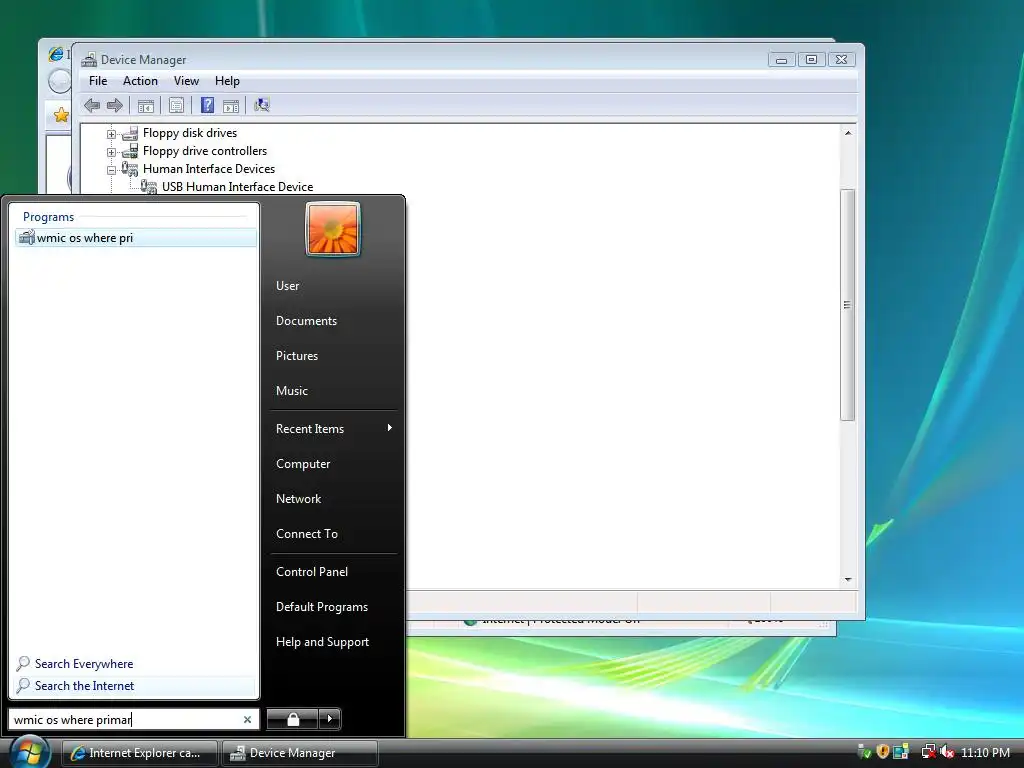Open the Windows Security Alerts shield icon
Viewport: 1024px width, 768px height.
pyautogui.click(x=882, y=752)
